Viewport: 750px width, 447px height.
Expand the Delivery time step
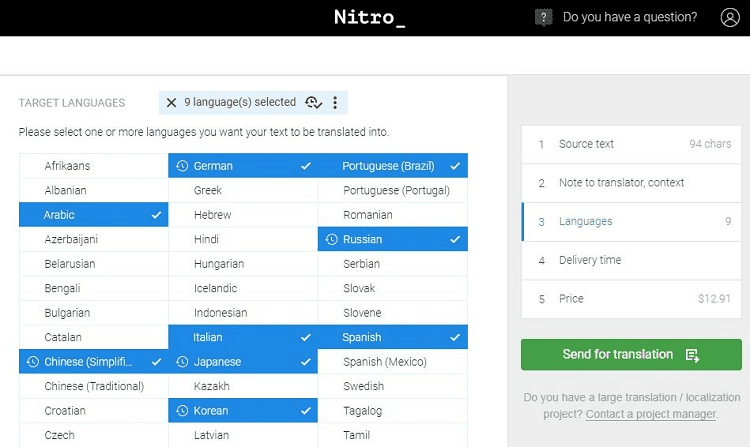631,260
